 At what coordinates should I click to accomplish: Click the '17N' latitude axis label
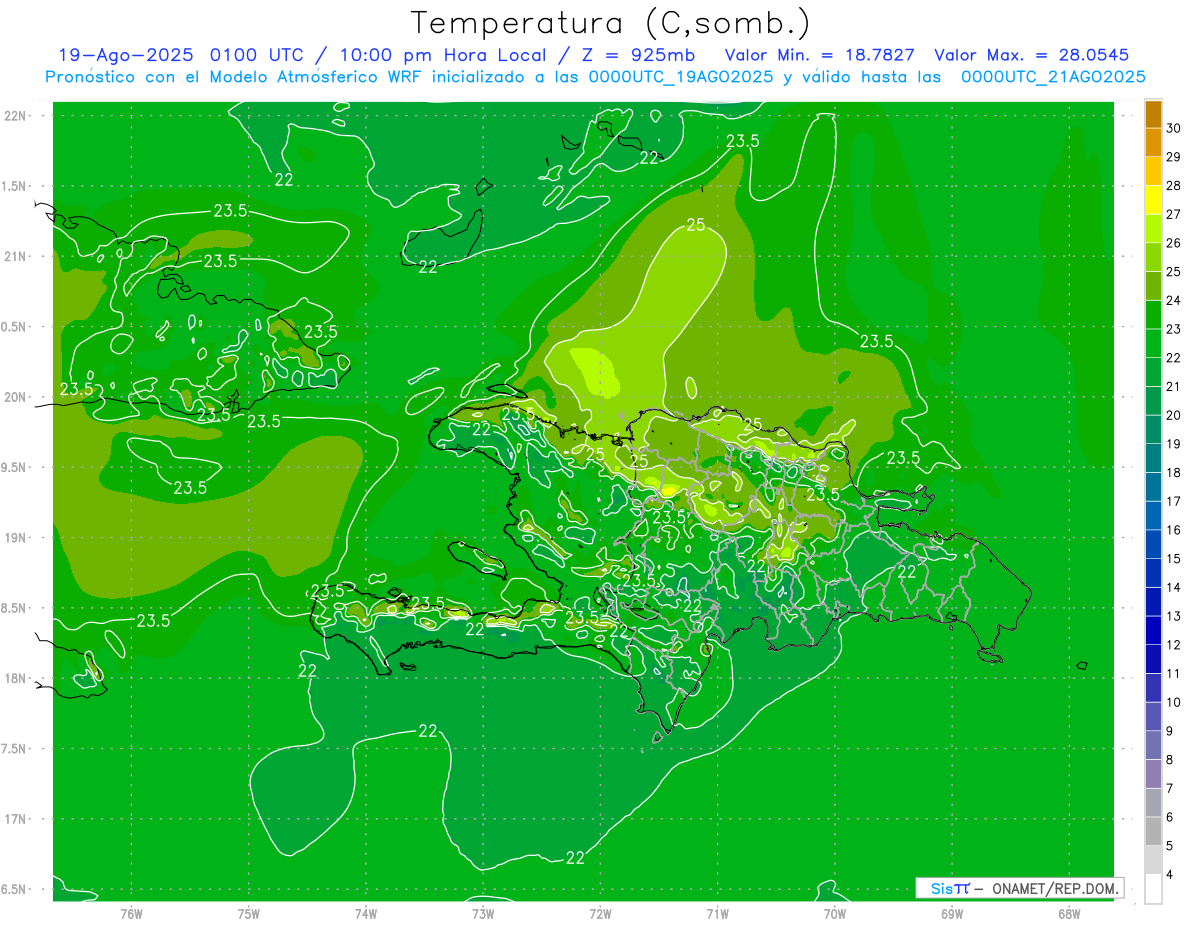pyautogui.click(x=15, y=819)
